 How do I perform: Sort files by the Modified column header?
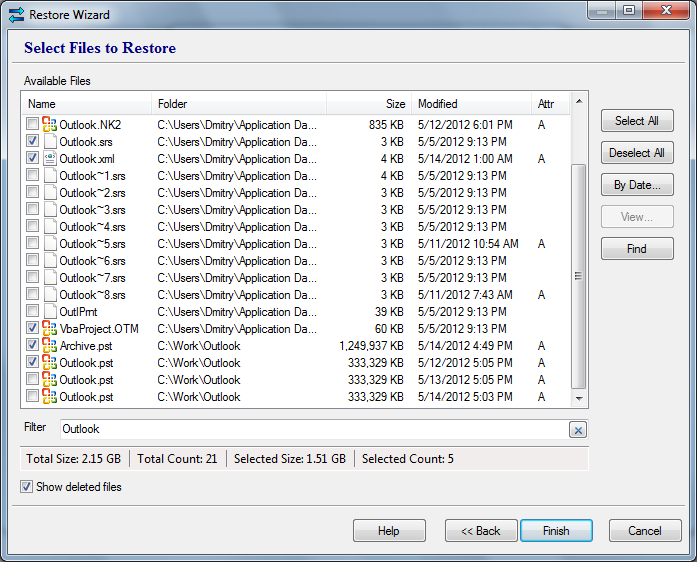pyautogui.click(x=470, y=104)
